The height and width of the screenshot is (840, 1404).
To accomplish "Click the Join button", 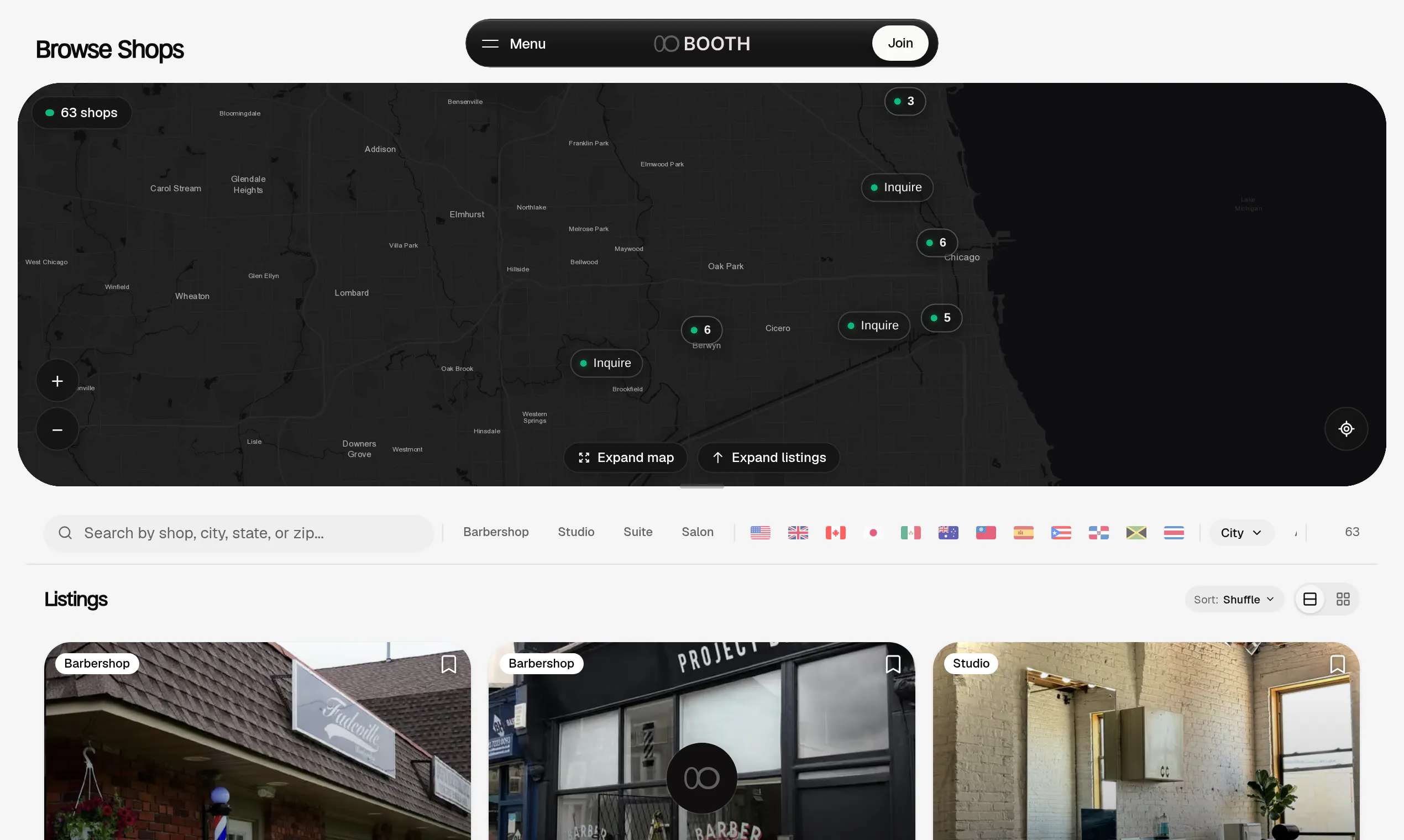I will coord(900,43).
